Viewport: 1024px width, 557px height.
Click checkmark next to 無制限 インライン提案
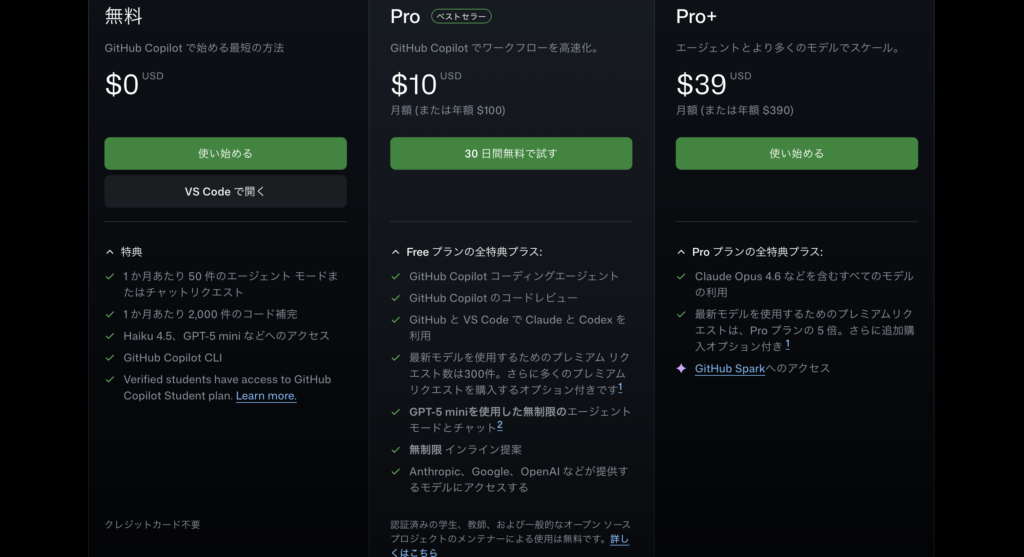(x=396, y=449)
